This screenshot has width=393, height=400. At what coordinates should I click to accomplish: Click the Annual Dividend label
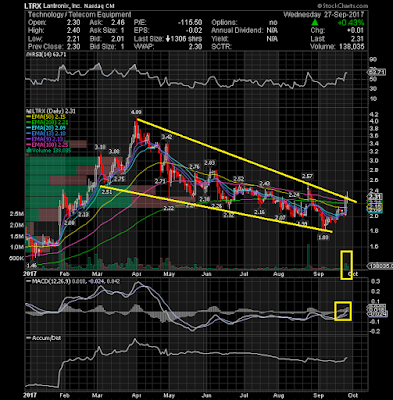(x=237, y=31)
